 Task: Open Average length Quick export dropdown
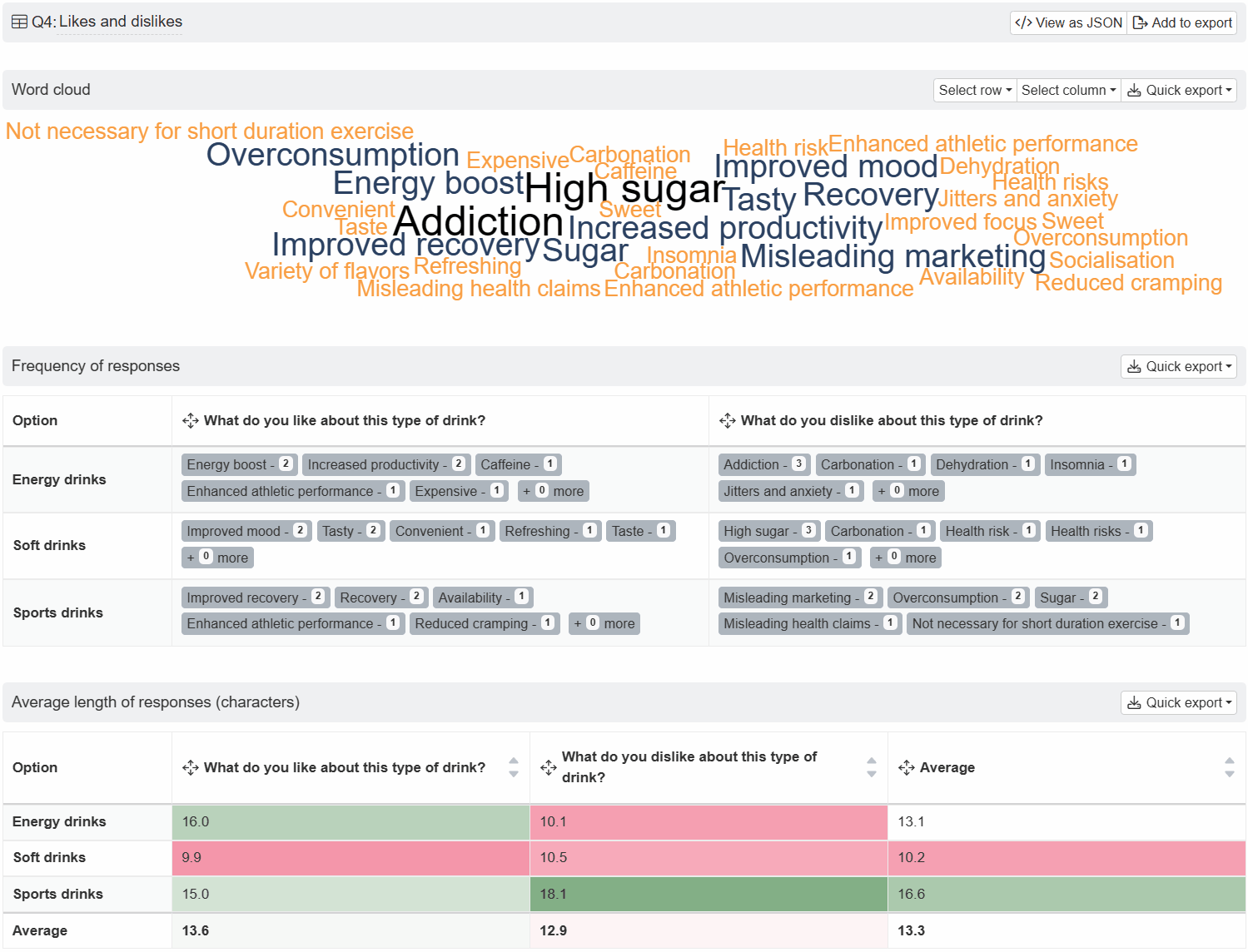[1179, 702]
